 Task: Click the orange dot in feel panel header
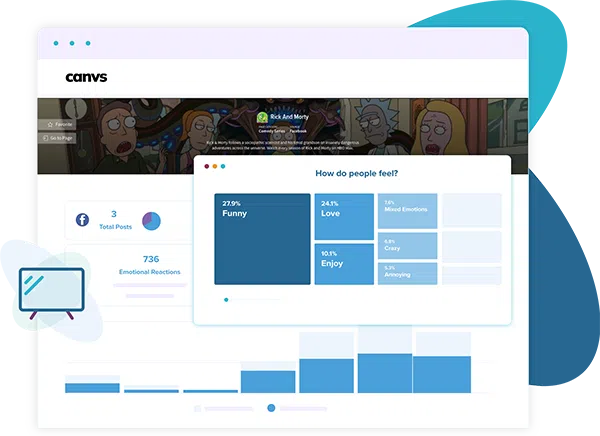click(x=215, y=166)
